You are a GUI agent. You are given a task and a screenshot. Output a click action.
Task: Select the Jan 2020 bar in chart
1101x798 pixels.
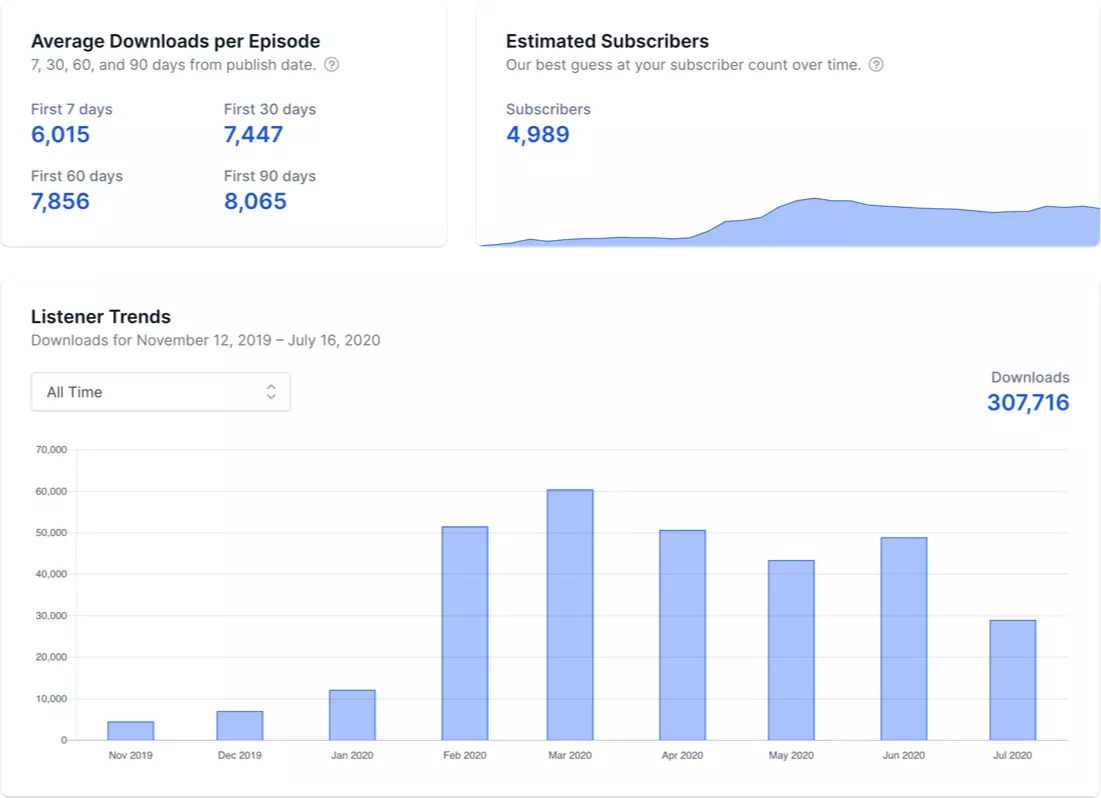[352, 715]
